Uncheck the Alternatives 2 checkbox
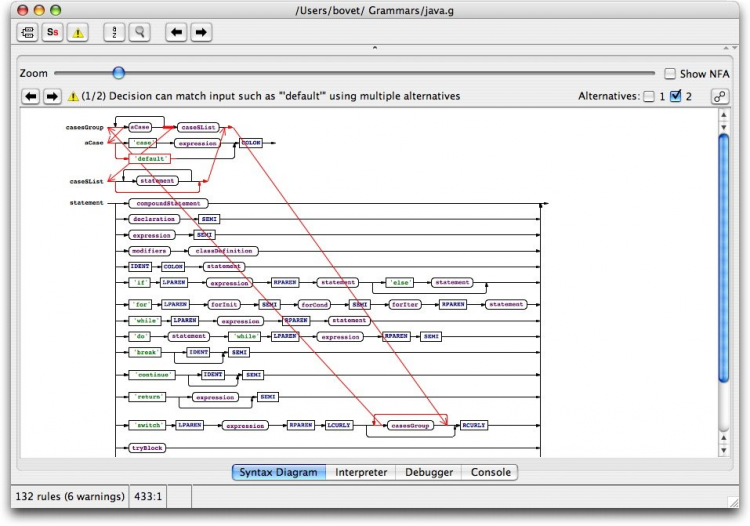 click(x=675, y=97)
